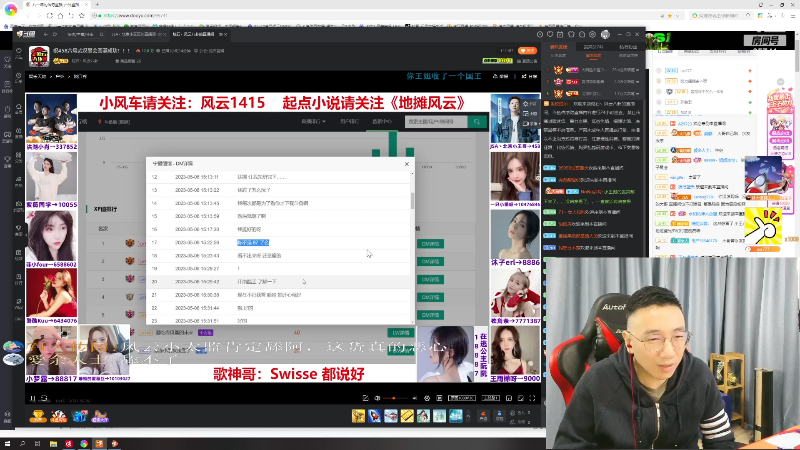The width and height of the screenshot is (800, 450).
Task: Click the streamer avatar in room header
Action: coord(39,56)
